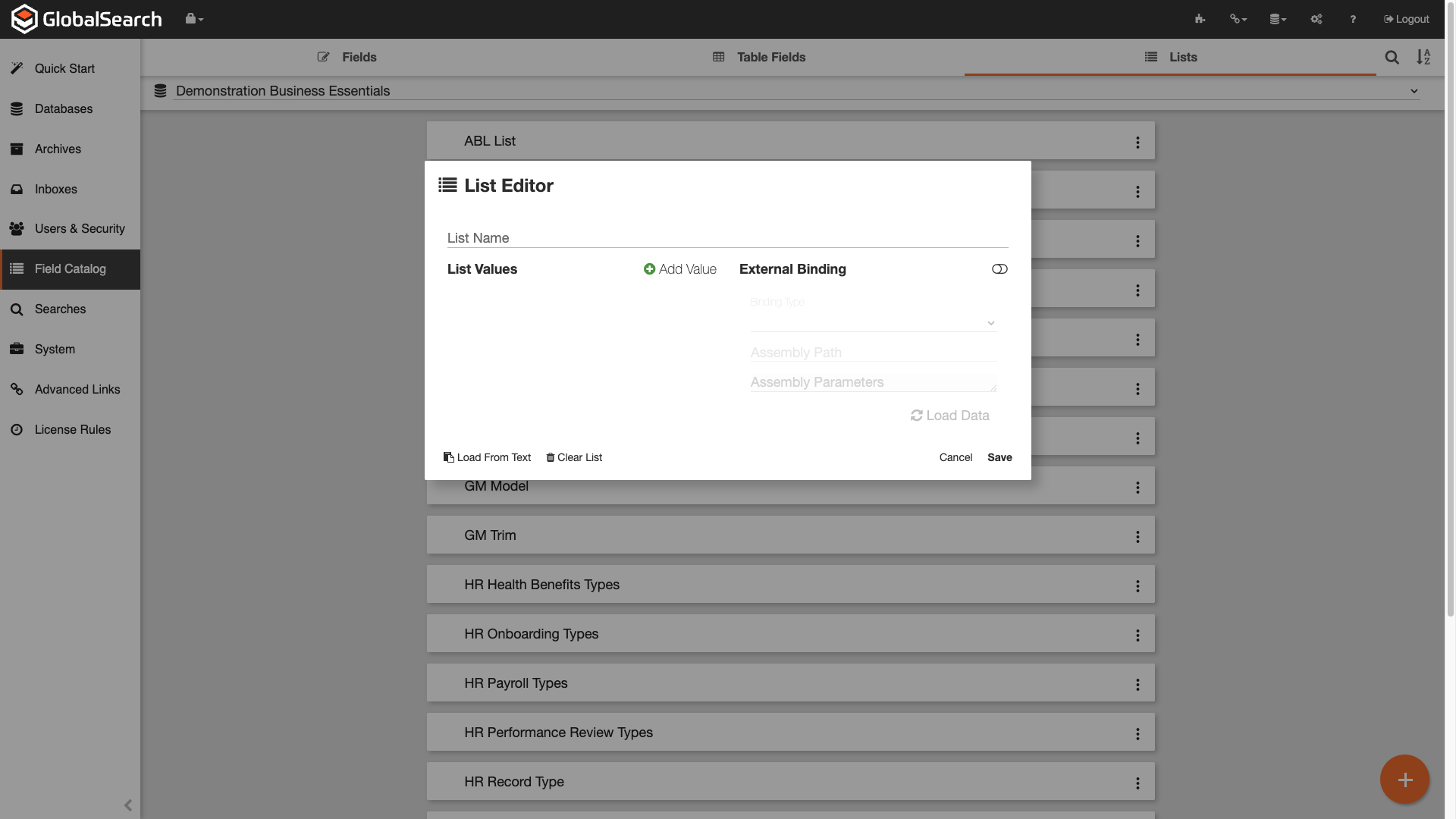Switch to the Table Fields tab
Screen dimensions: 1456x819
click(x=759, y=57)
